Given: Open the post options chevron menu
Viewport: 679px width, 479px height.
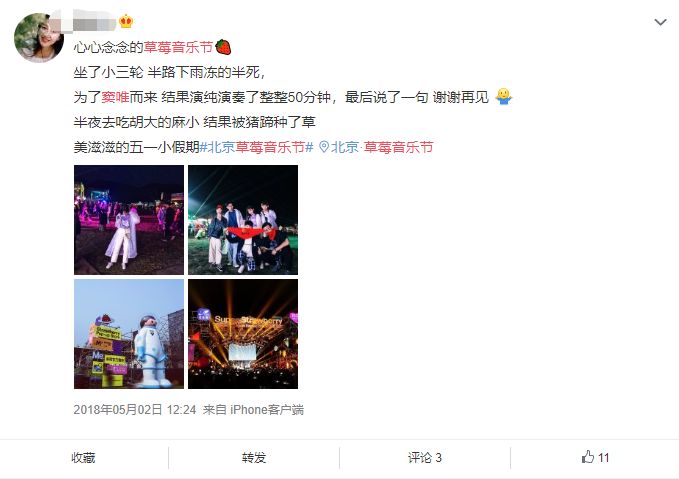Looking at the screenshot, I should [660, 22].
